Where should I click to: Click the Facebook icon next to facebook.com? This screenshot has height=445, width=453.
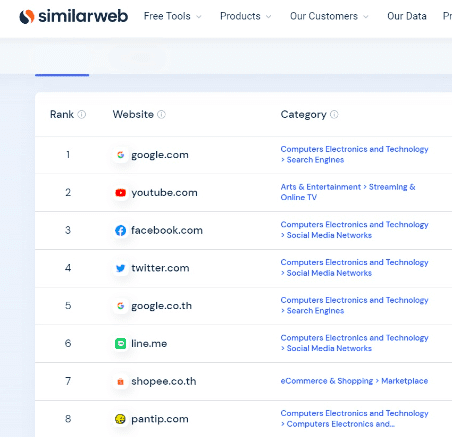[x=120, y=230]
